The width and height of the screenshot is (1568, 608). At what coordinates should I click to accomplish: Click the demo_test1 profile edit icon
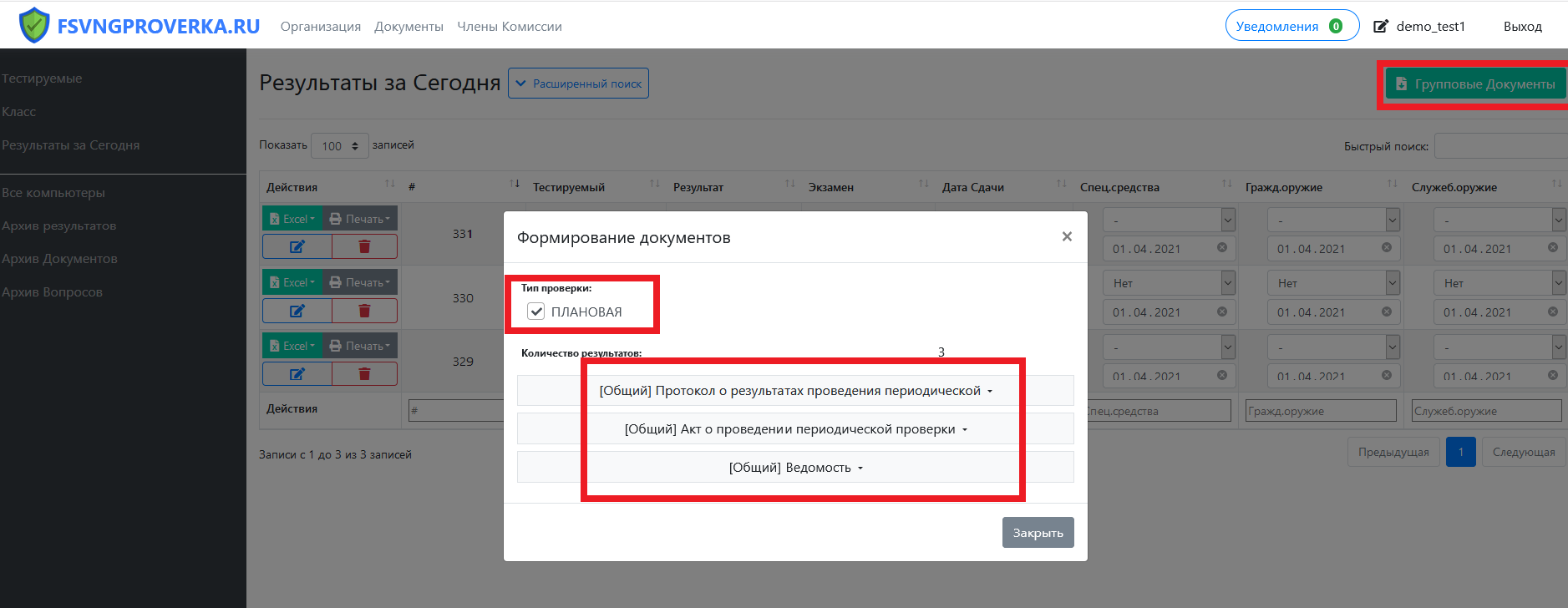[1381, 27]
